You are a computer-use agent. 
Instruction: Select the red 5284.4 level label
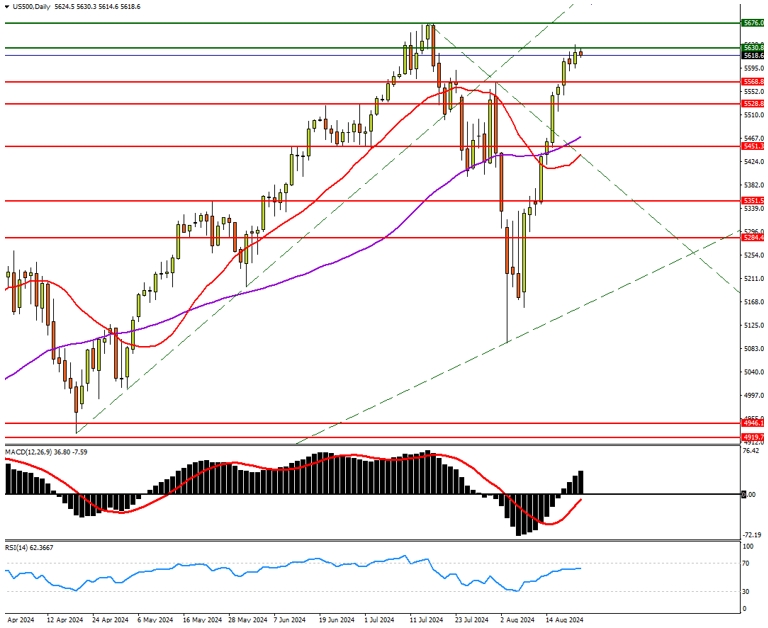[753, 238]
